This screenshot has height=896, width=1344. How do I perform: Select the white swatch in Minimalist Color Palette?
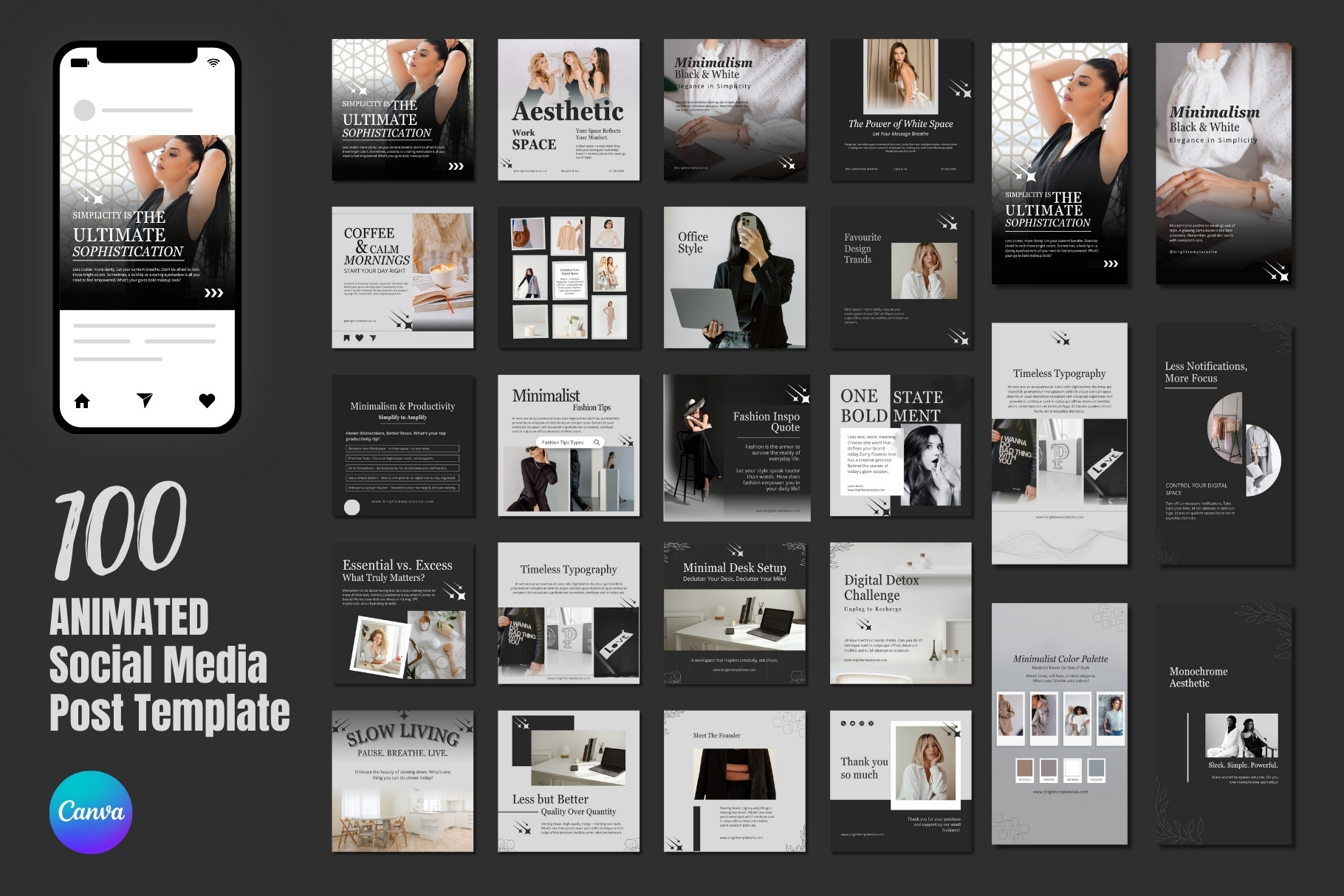pos(1072,768)
